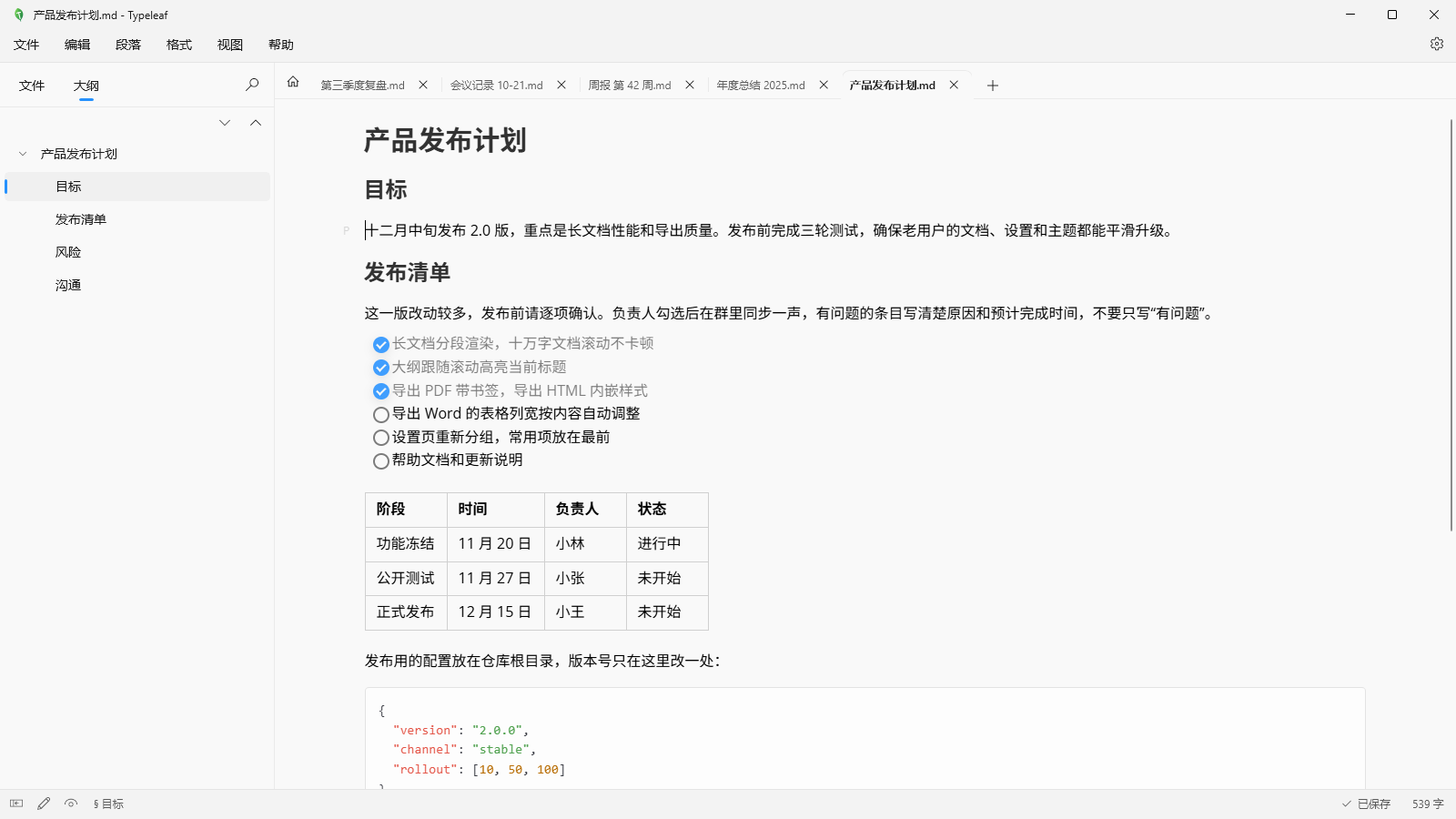Screen dimensions: 1456x819
Task: Click the document vertical scrollbar
Action: (1451, 325)
